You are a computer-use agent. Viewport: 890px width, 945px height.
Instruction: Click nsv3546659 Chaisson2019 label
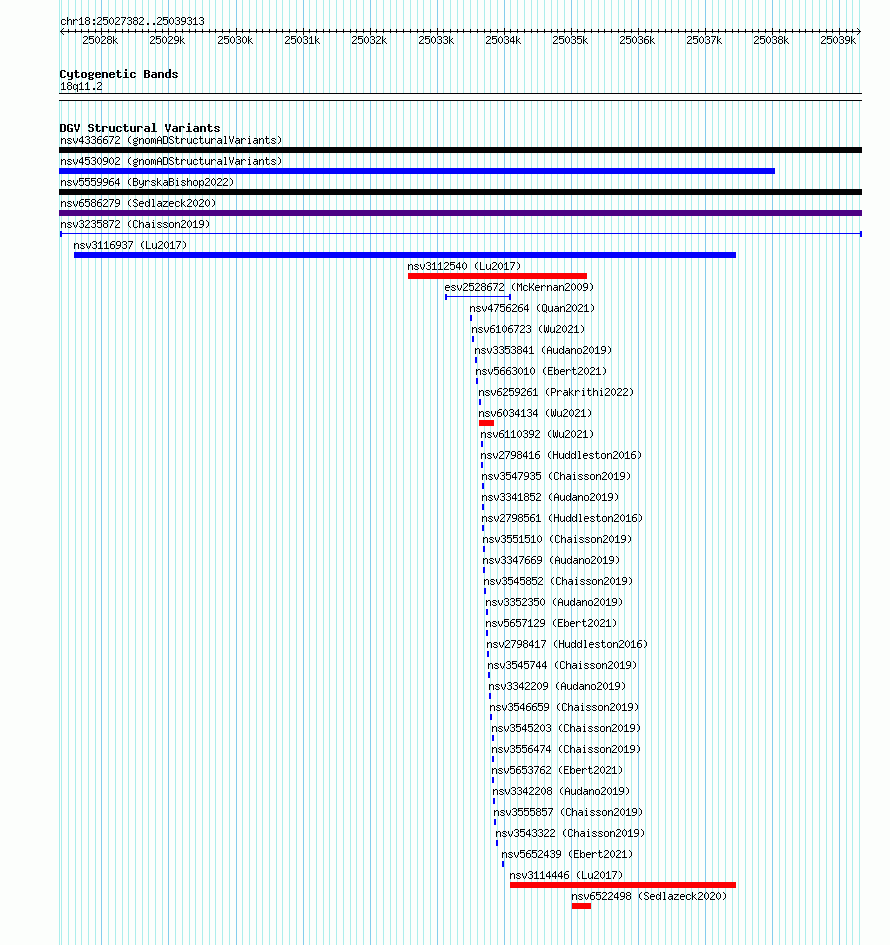click(564, 709)
